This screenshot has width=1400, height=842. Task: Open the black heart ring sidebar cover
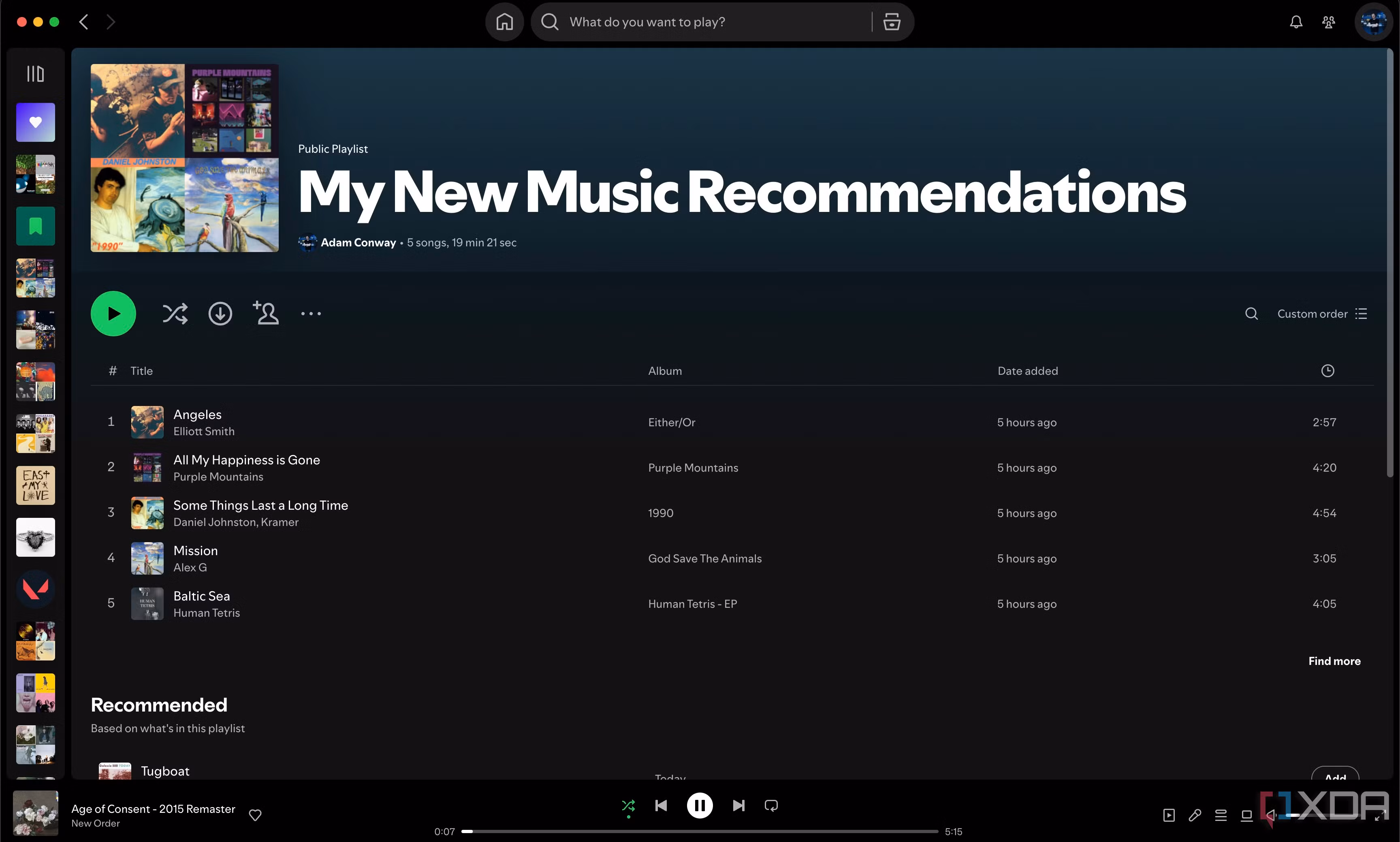coord(35,537)
